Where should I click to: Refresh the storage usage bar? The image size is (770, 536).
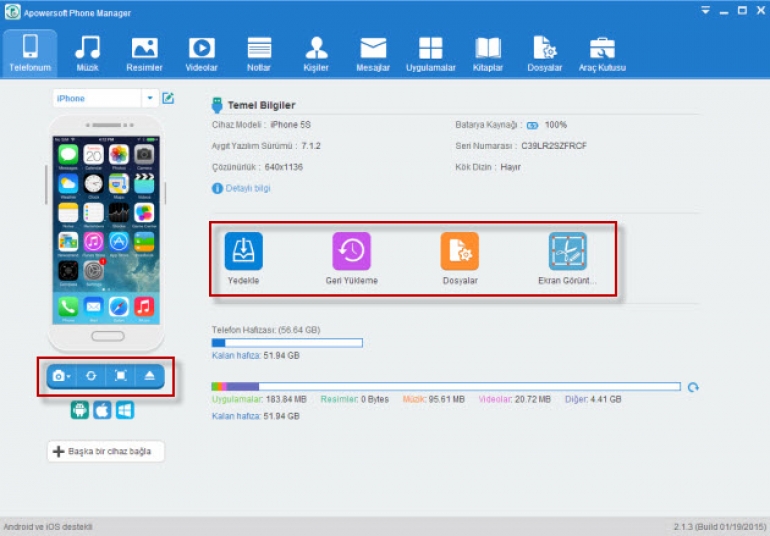pos(693,388)
